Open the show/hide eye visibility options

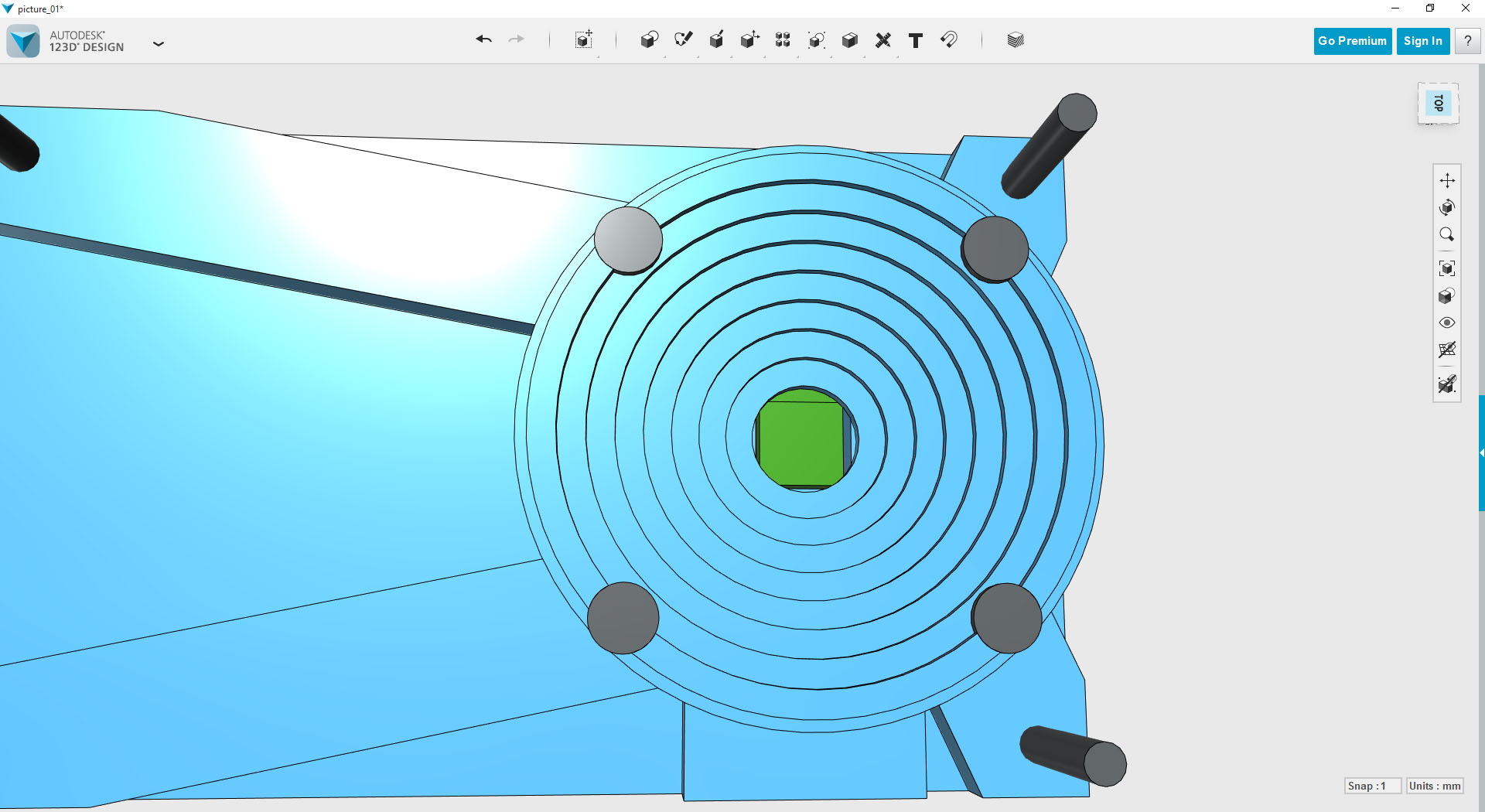coord(1447,322)
